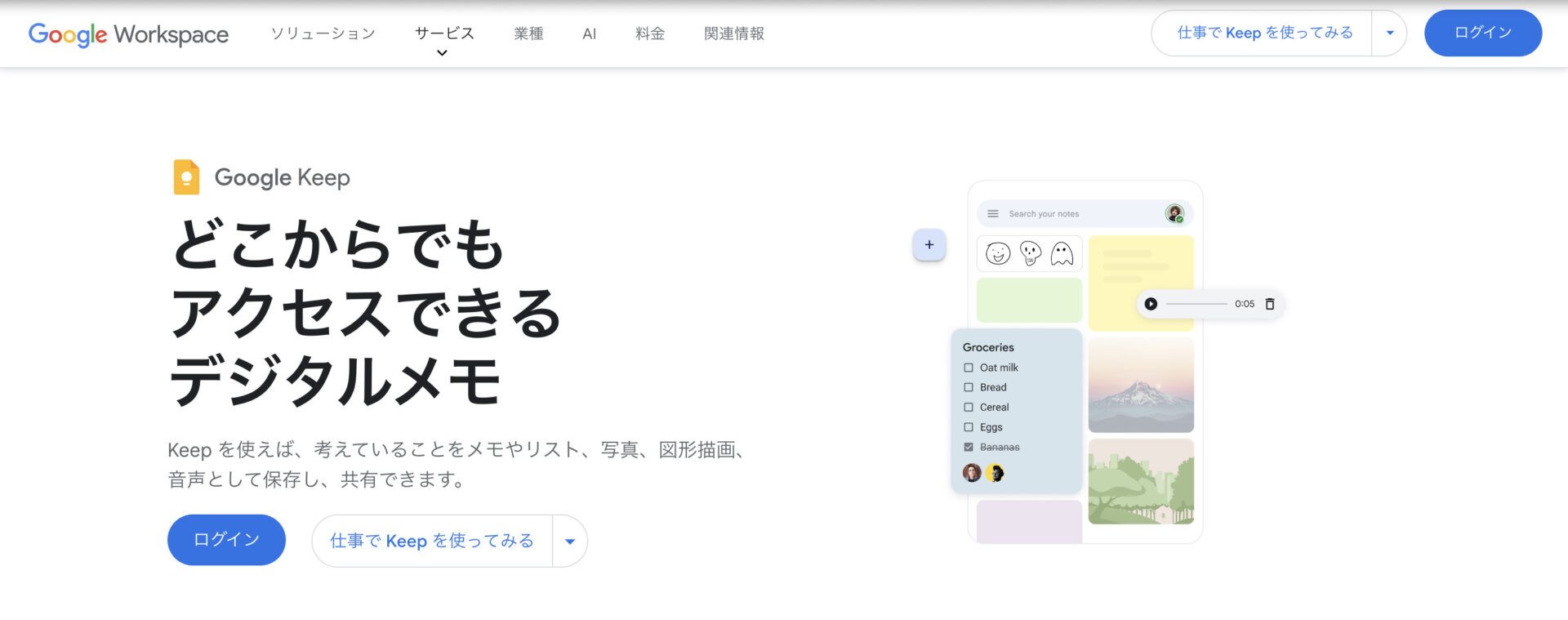Viewport: 1568px width, 620px height.
Task: Click 仕事で Keep を使ってみる below description
Action: (432, 542)
